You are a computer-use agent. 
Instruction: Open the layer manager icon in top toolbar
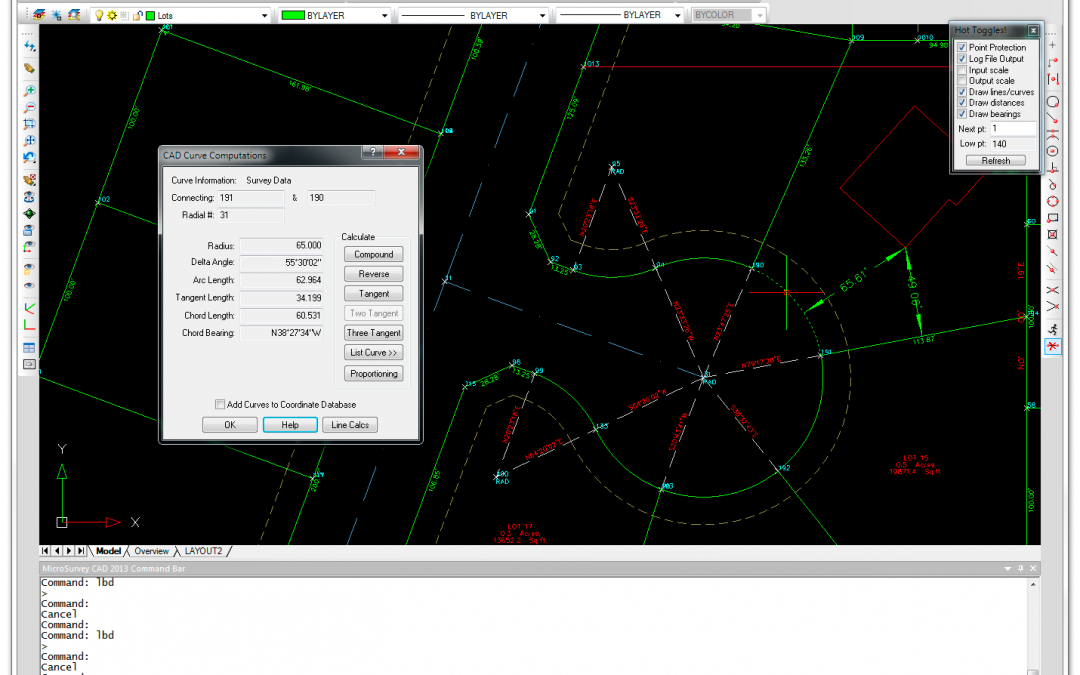click(x=39, y=16)
